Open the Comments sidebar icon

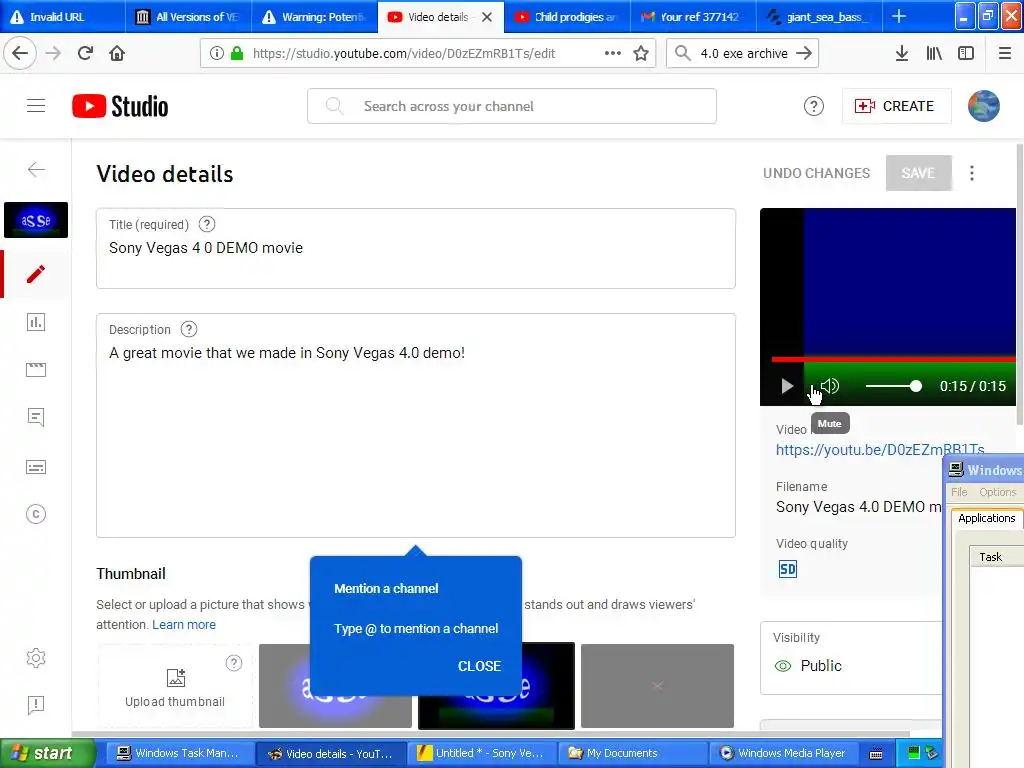(36, 417)
